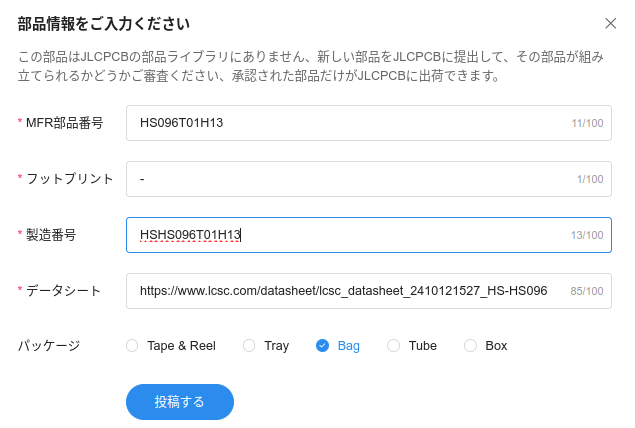Image resolution: width=635 pixels, height=428 pixels.
Task: Click the 製造番号 label
Action: coord(51,234)
